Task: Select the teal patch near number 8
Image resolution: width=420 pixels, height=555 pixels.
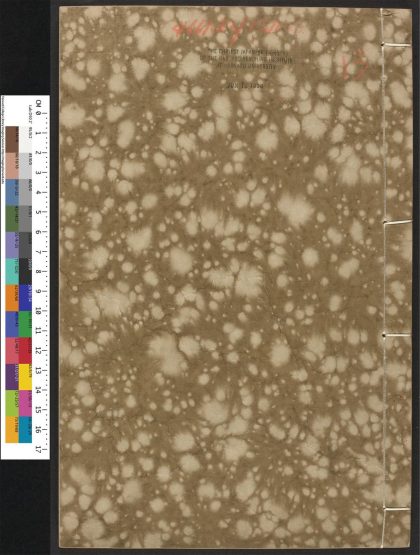Action: 12,271
